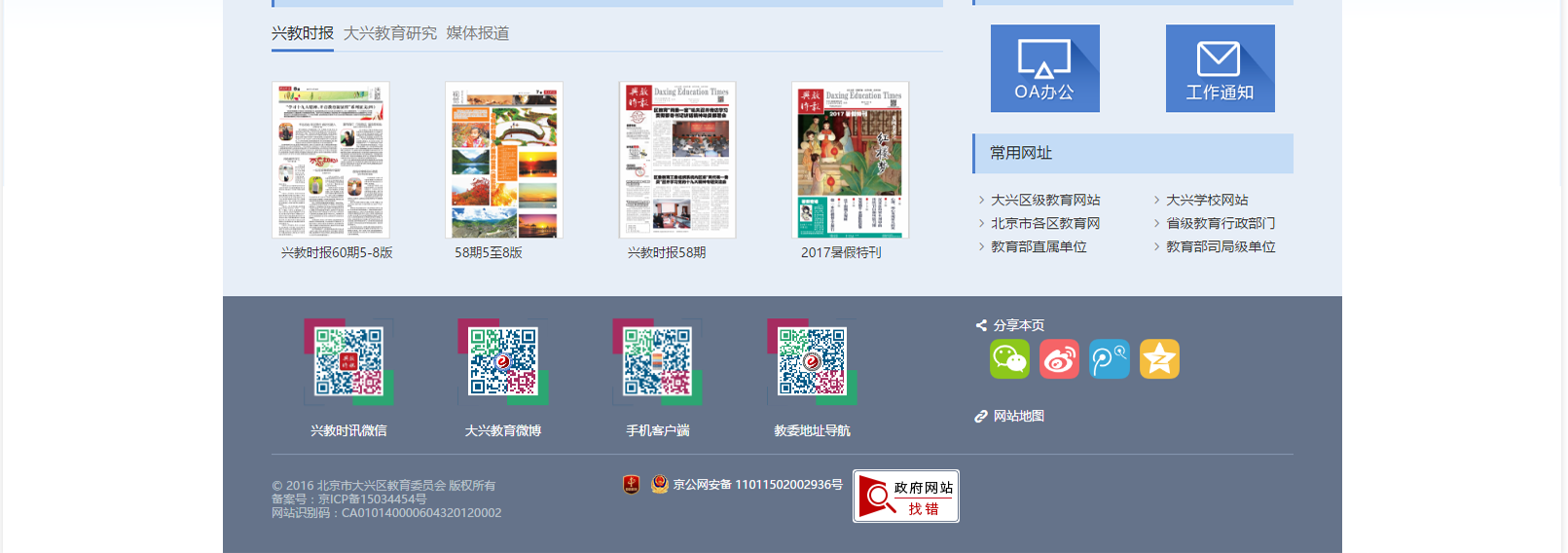Viewport: 1568px width, 553px height.
Task: Open 北京市各区教育网 link
Action: (1045, 223)
